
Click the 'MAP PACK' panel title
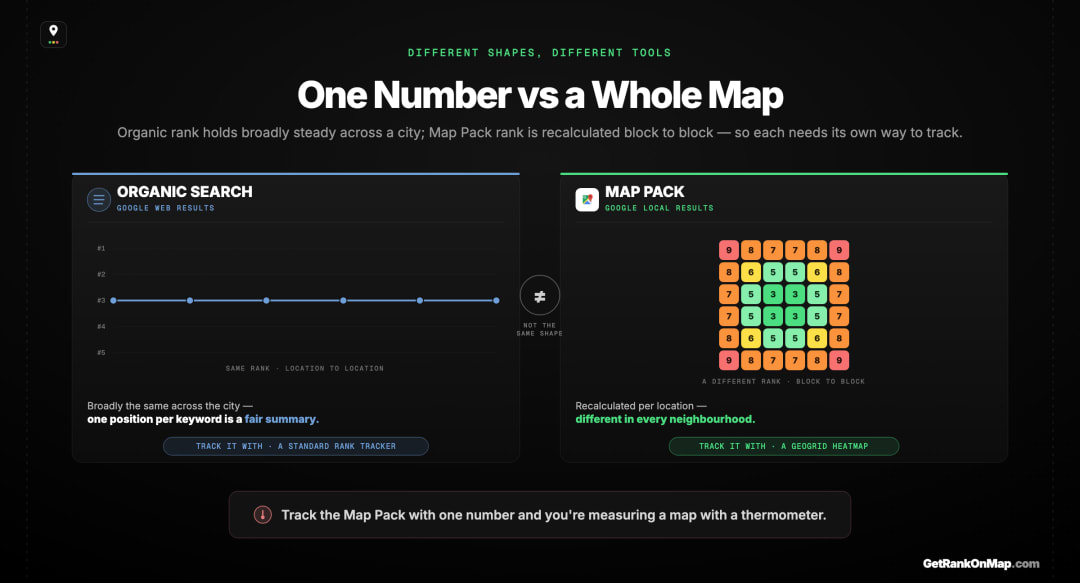(645, 192)
